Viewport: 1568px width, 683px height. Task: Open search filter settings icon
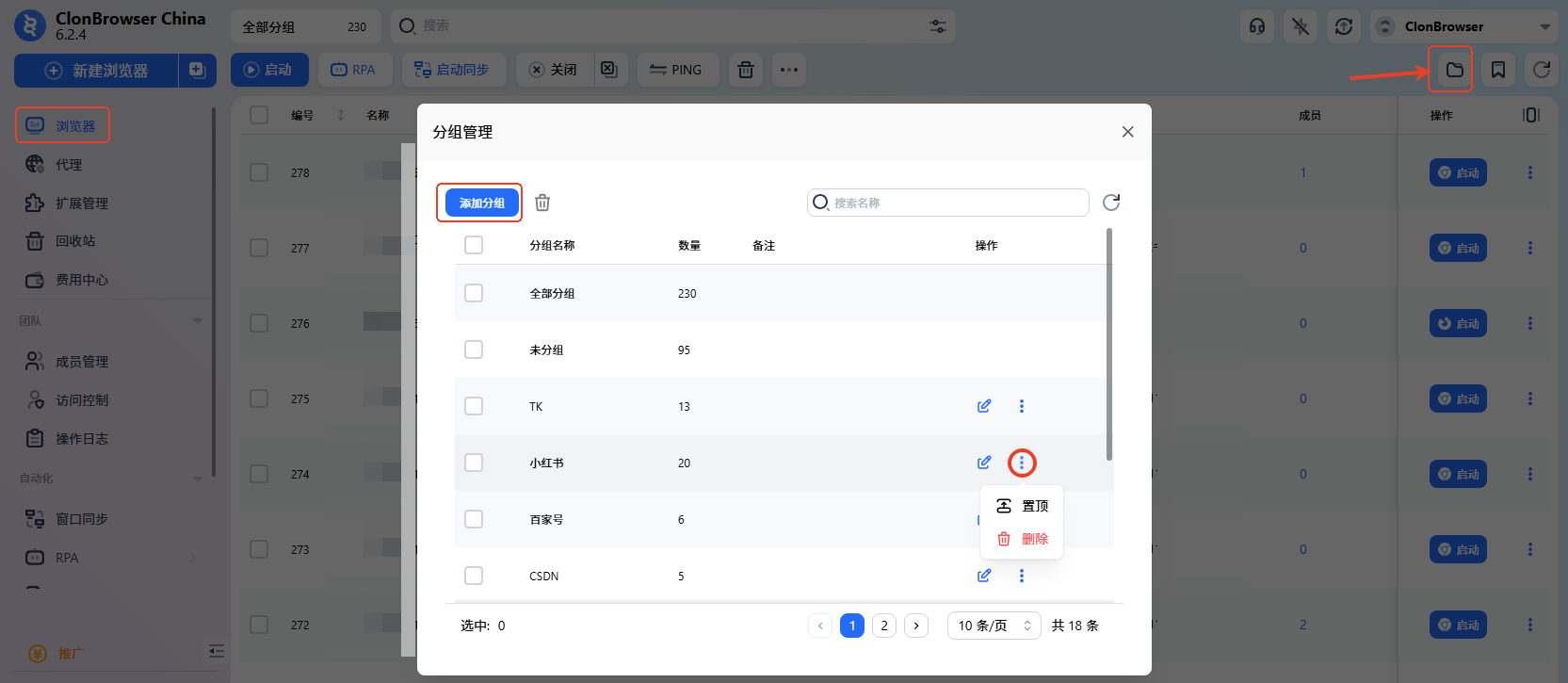[938, 26]
